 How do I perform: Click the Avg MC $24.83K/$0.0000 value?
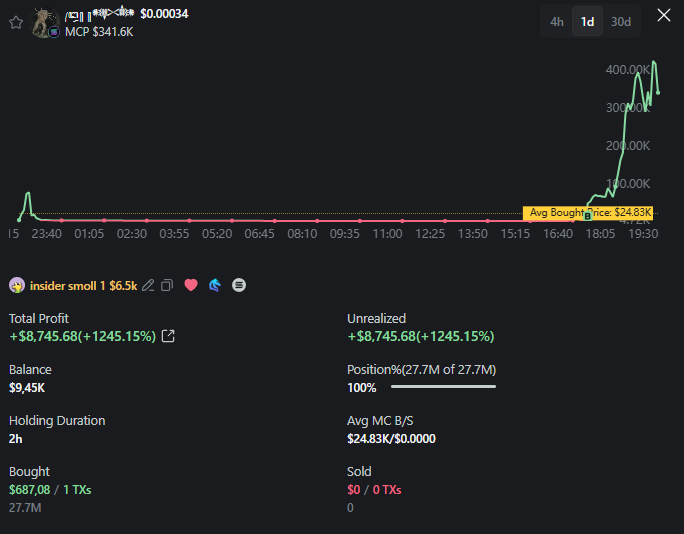pos(391,438)
